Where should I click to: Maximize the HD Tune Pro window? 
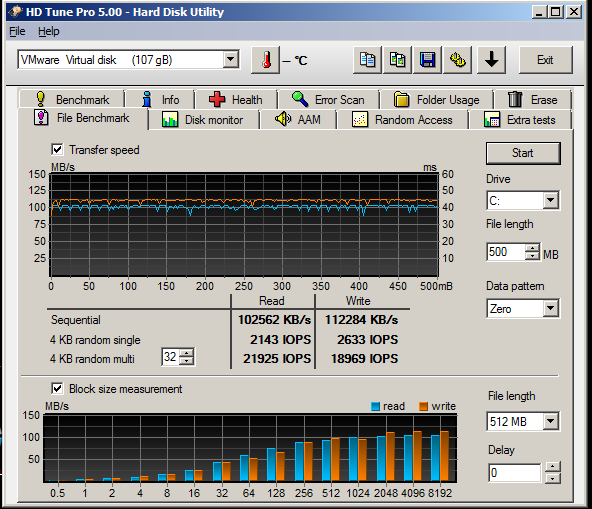556,12
